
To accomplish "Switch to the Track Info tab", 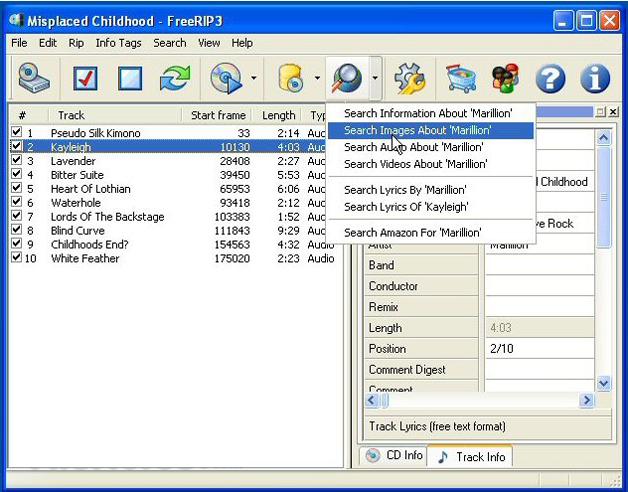I will [x=470, y=456].
